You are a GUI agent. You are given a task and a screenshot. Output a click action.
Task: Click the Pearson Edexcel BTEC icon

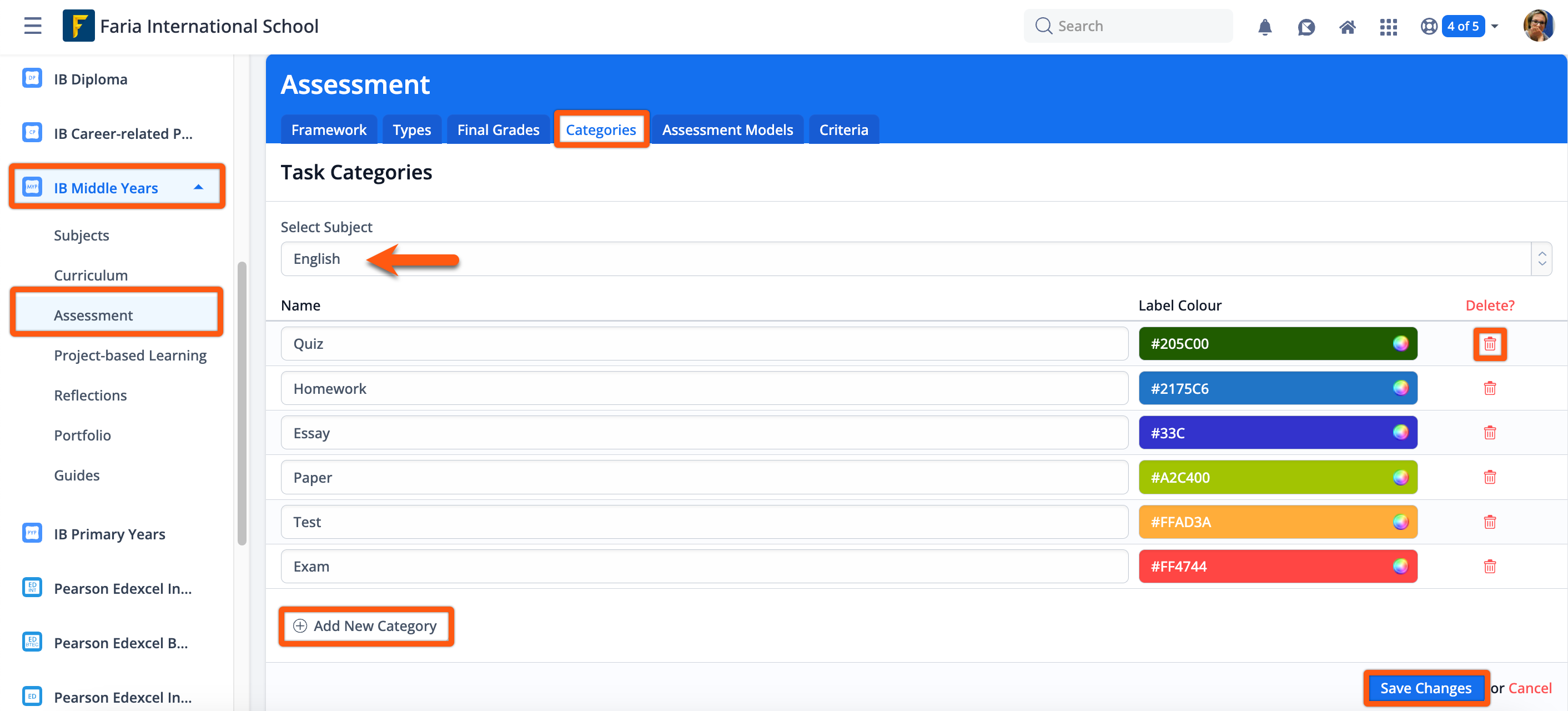click(x=32, y=642)
